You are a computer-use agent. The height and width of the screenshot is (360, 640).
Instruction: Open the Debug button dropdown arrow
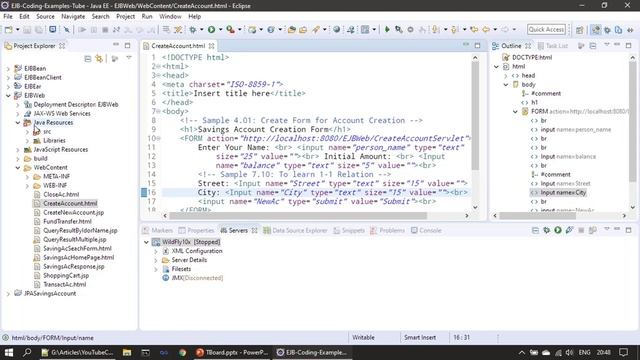pos(201,29)
